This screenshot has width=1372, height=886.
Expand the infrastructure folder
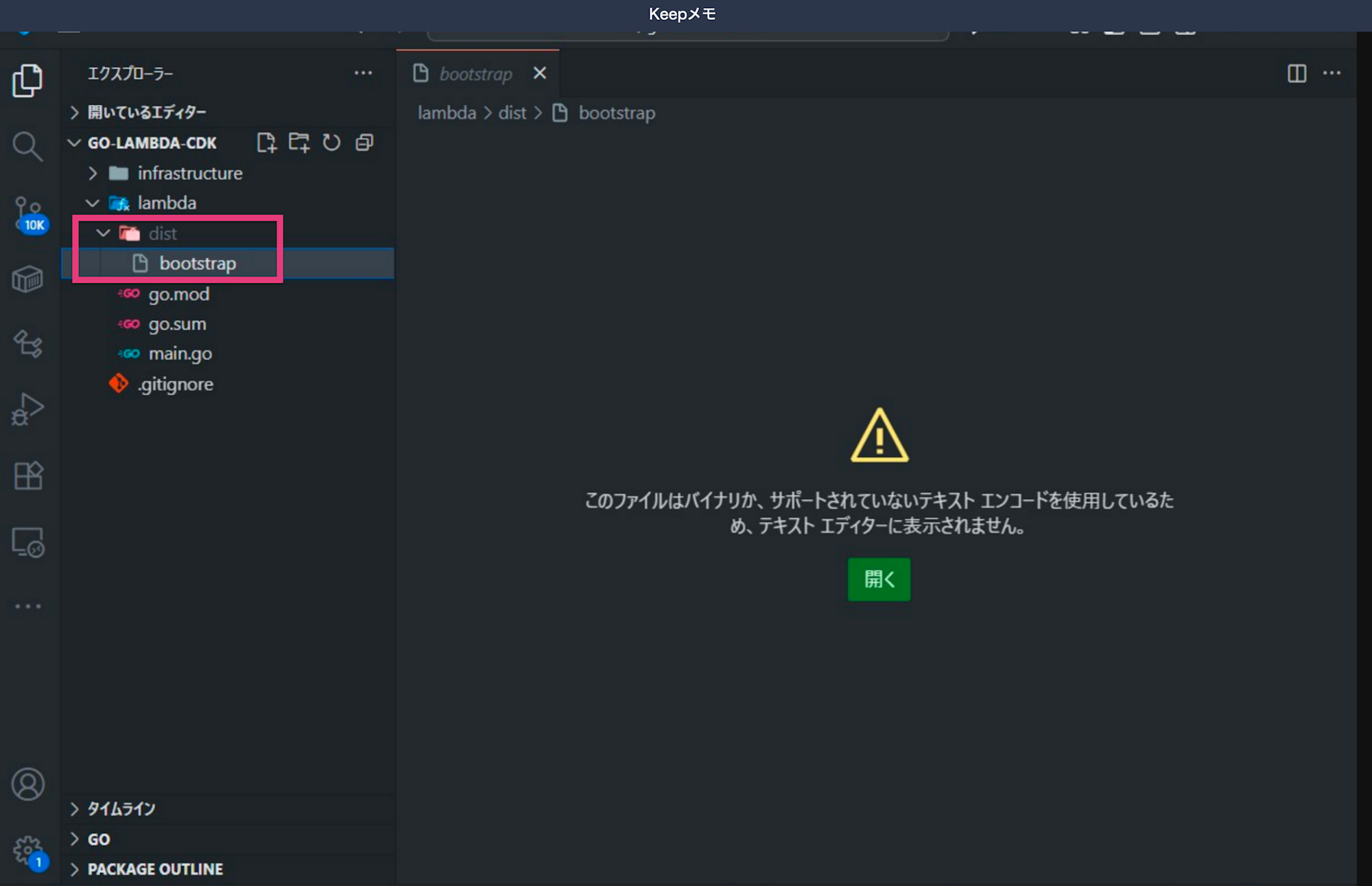pyautogui.click(x=189, y=173)
